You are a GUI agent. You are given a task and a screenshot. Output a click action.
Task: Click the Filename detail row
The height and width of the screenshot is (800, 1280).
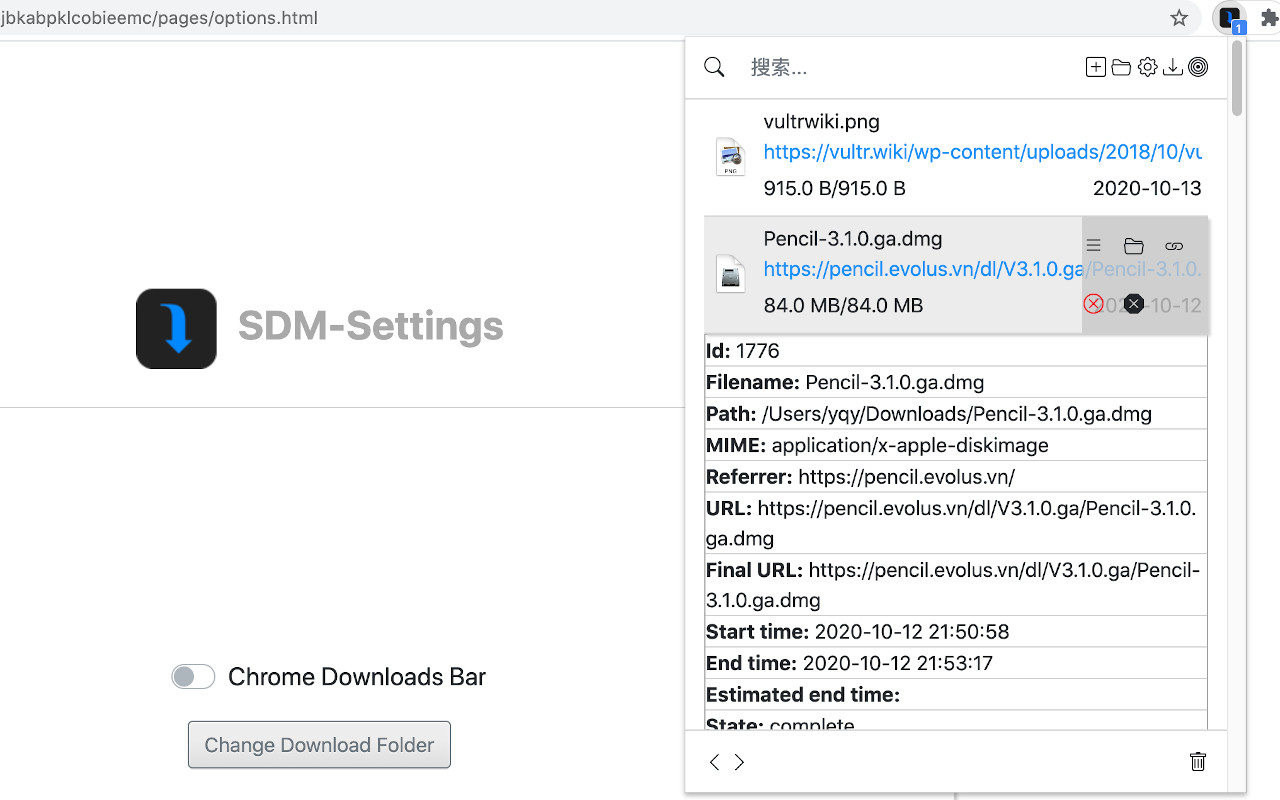956,382
